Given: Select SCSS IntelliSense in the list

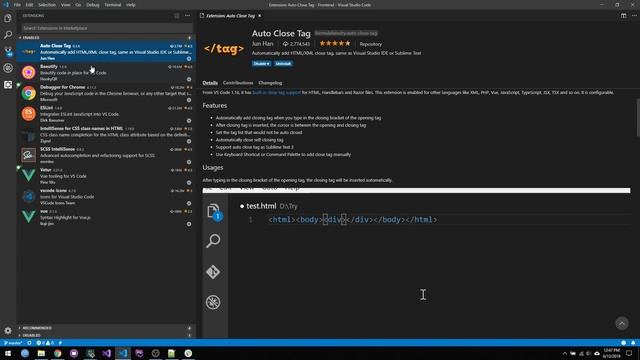Looking at the screenshot, I should point(106,155).
